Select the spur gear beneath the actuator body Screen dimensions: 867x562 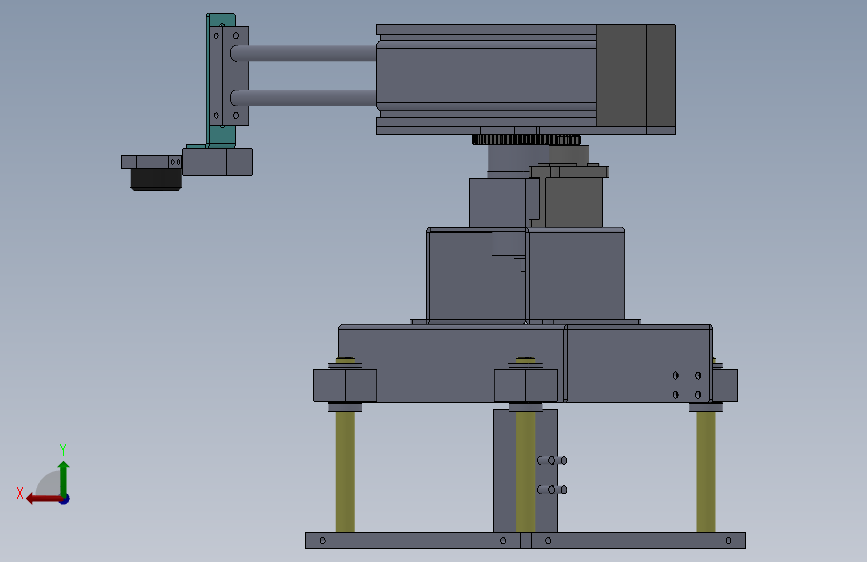526,139
